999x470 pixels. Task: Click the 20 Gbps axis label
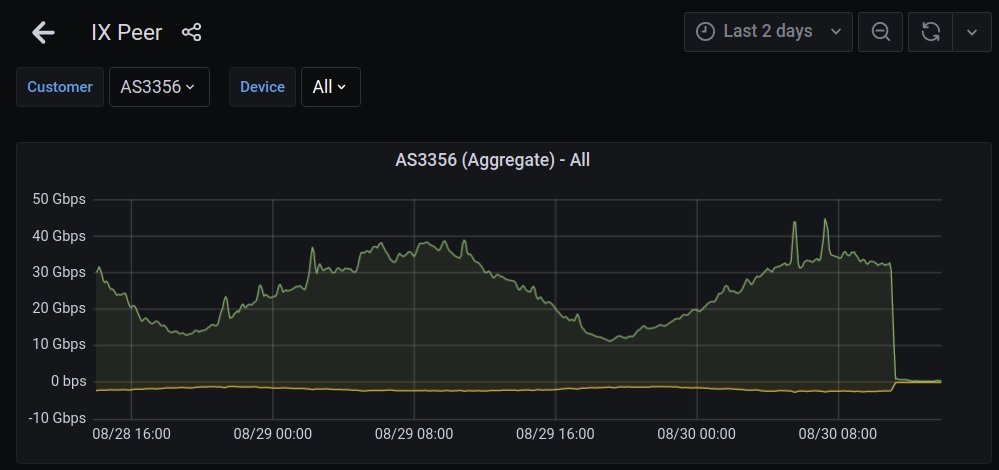tap(59, 309)
